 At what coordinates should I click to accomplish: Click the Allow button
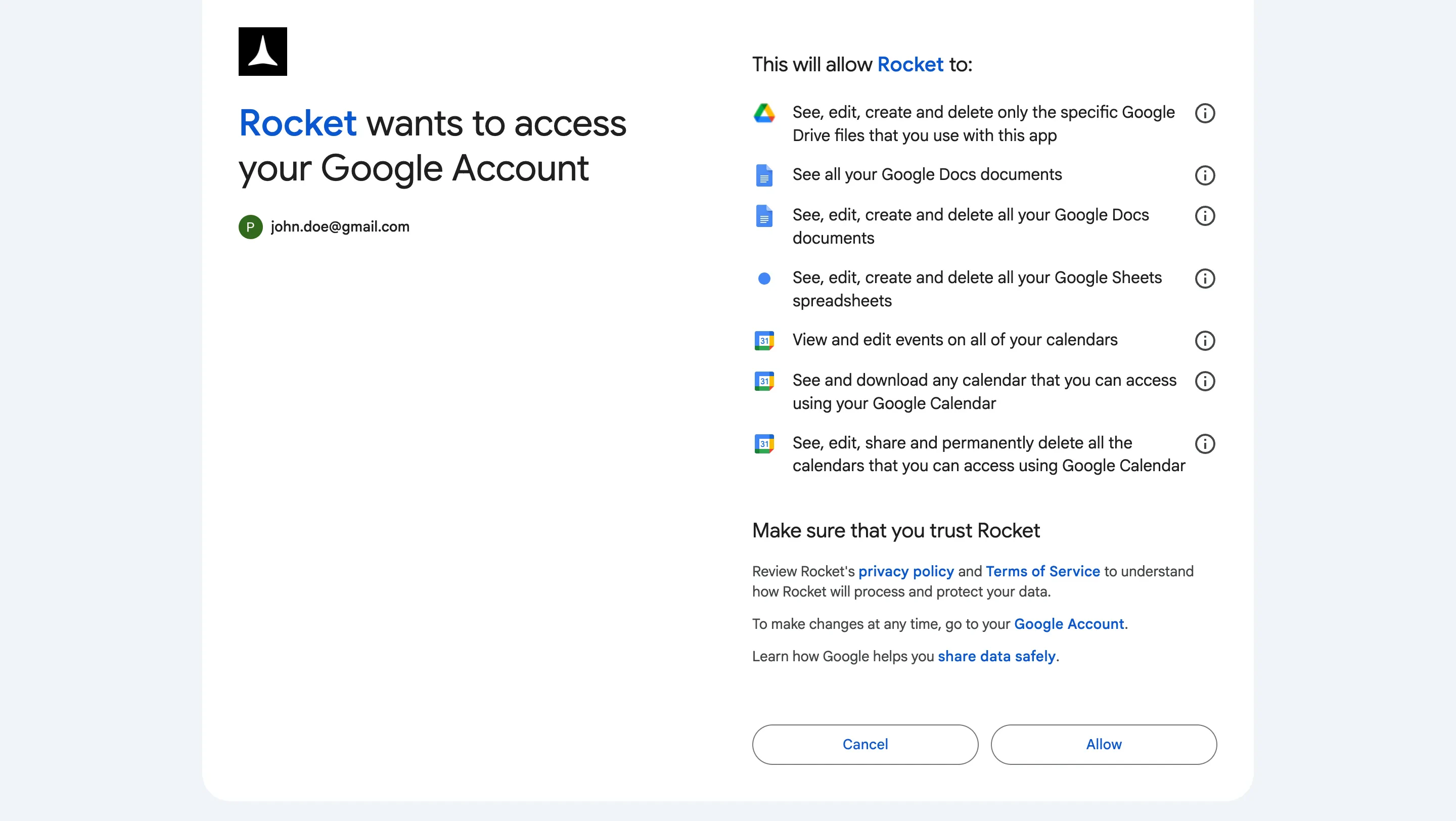pos(1103,744)
